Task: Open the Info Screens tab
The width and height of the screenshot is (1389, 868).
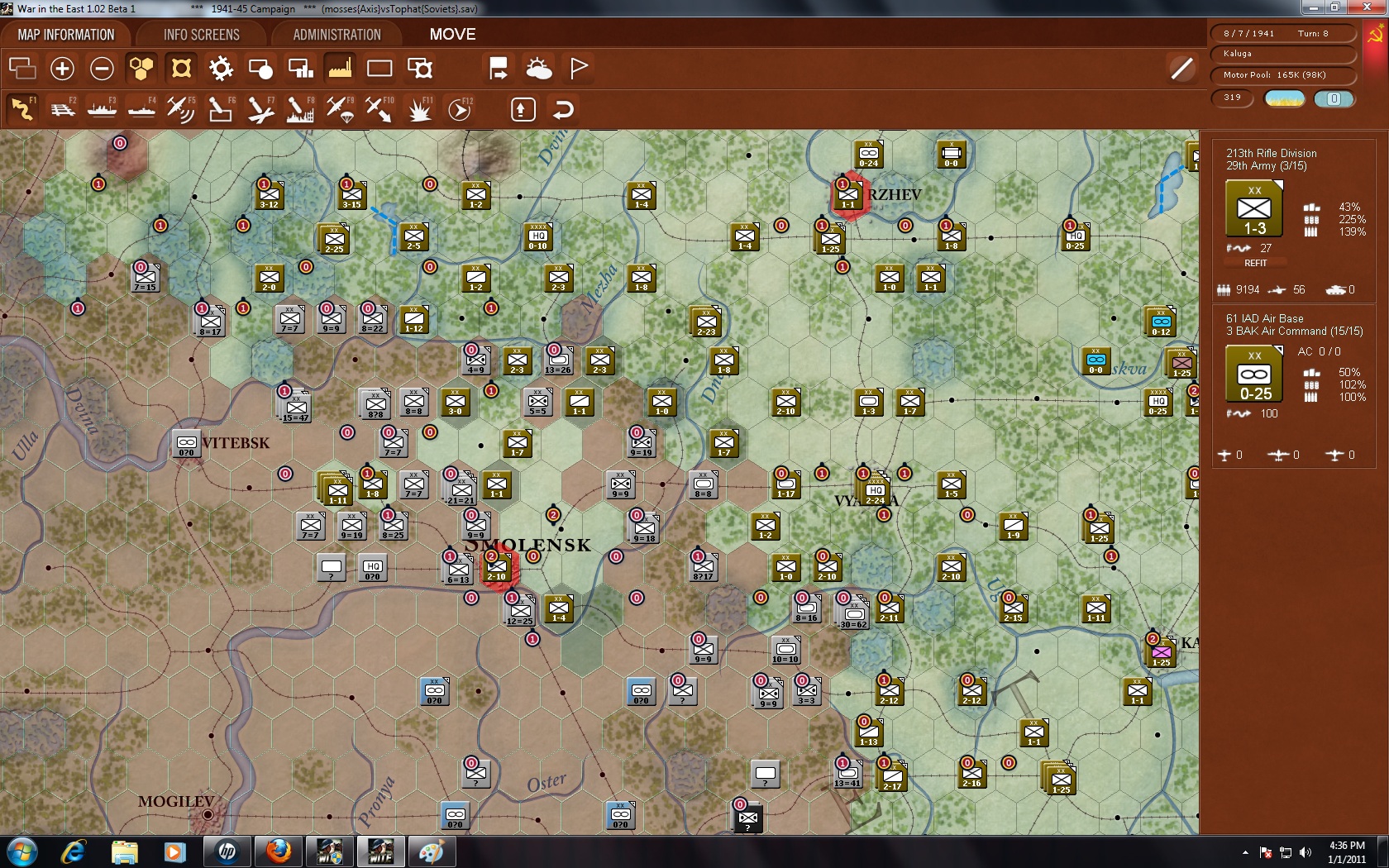Action: pyautogui.click(x=202, y=35)
